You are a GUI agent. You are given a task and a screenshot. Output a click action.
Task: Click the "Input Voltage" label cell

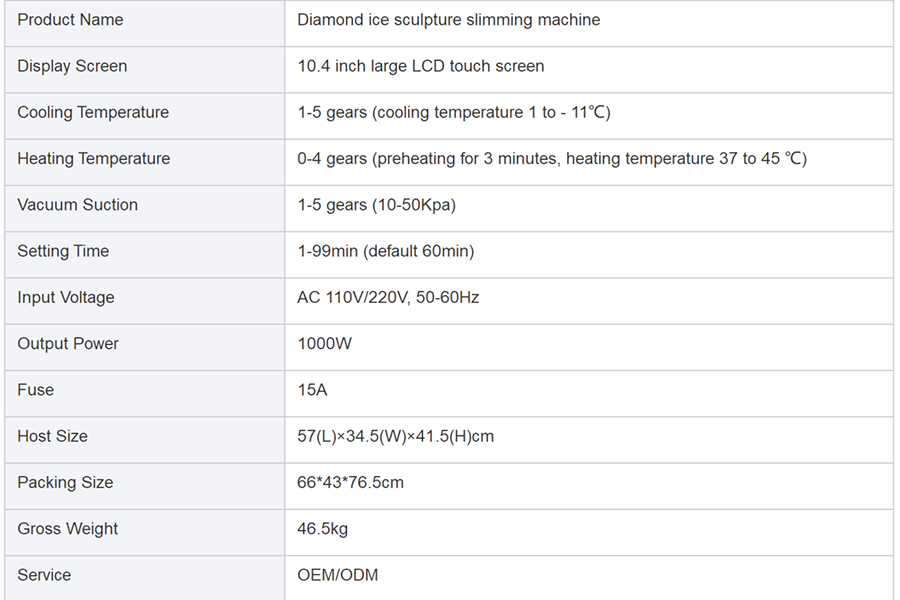(x=66, y=297)
